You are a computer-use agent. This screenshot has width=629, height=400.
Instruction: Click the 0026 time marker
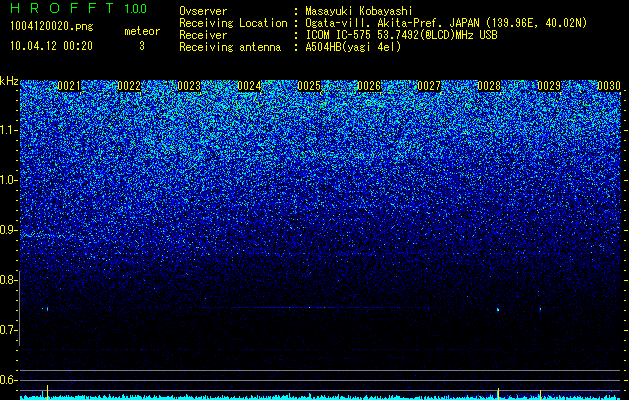point(369,86)
